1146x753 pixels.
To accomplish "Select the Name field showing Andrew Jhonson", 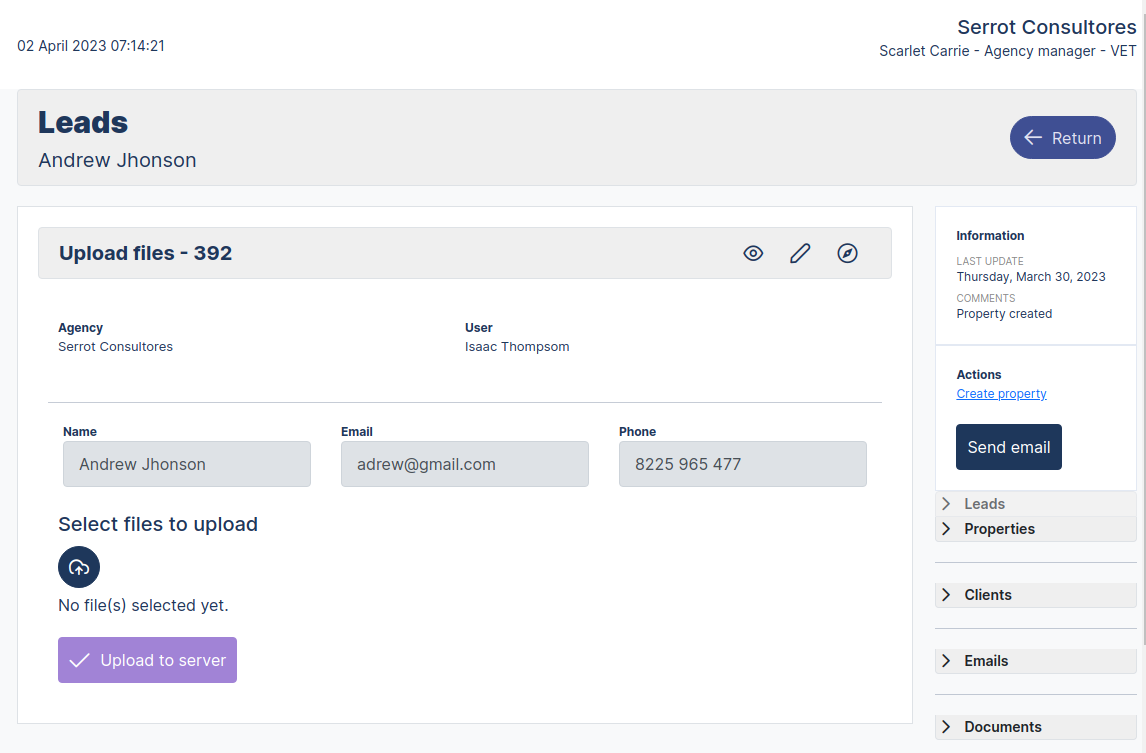I will coord(186,464).
